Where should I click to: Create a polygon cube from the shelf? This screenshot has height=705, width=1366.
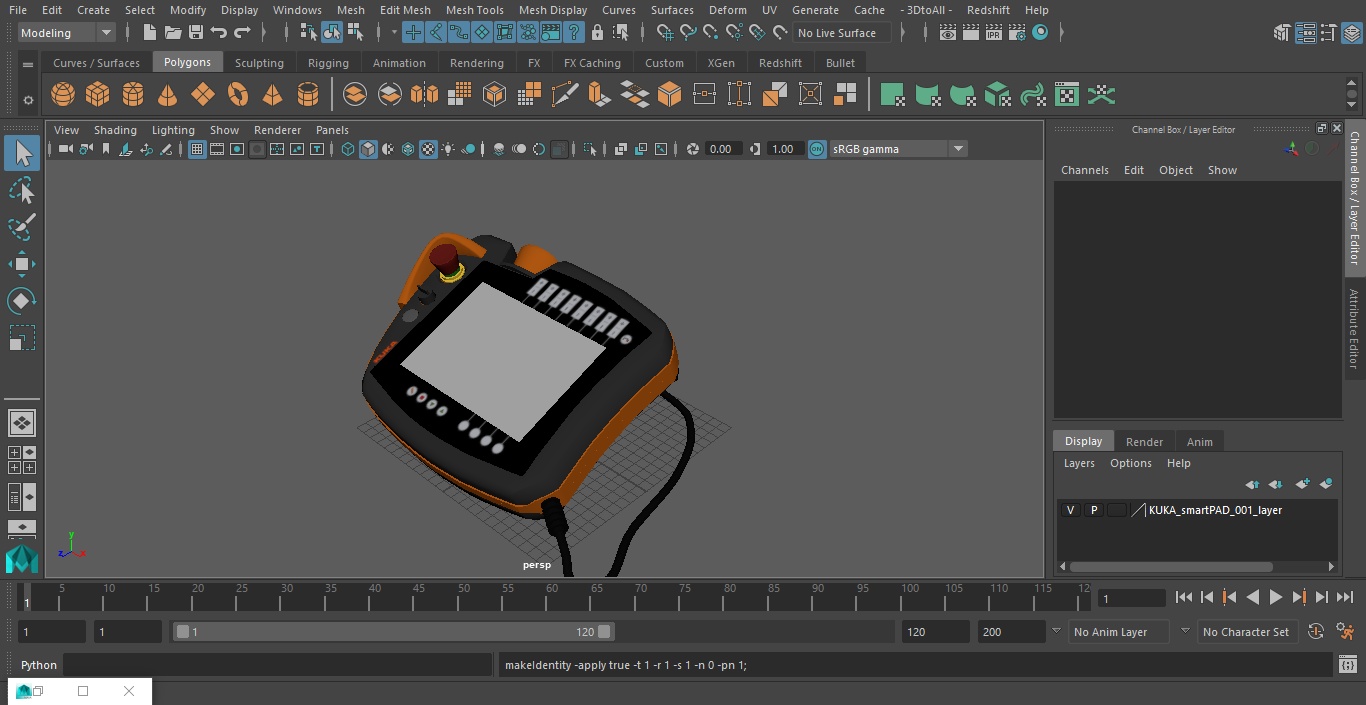click(98, 95)
